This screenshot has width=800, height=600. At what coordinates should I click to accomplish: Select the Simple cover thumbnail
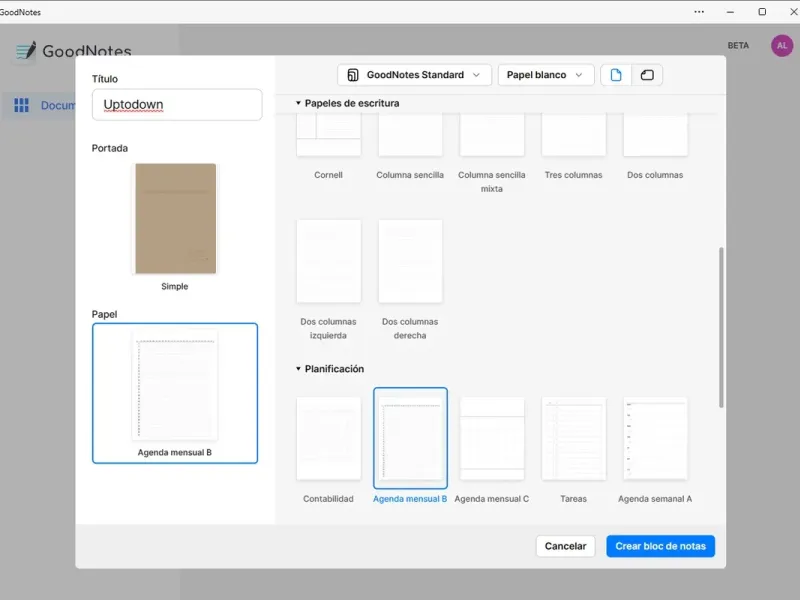tap(175, 218)
